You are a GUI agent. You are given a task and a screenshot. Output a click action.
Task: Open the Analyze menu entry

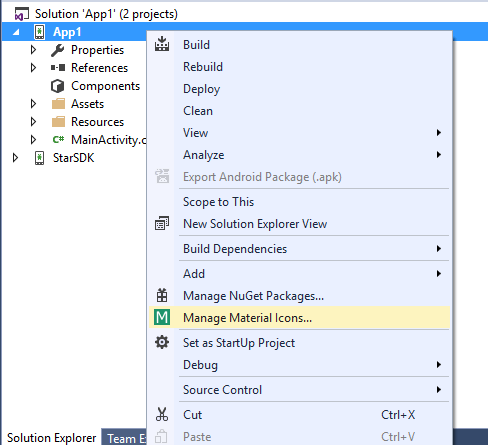299,155
